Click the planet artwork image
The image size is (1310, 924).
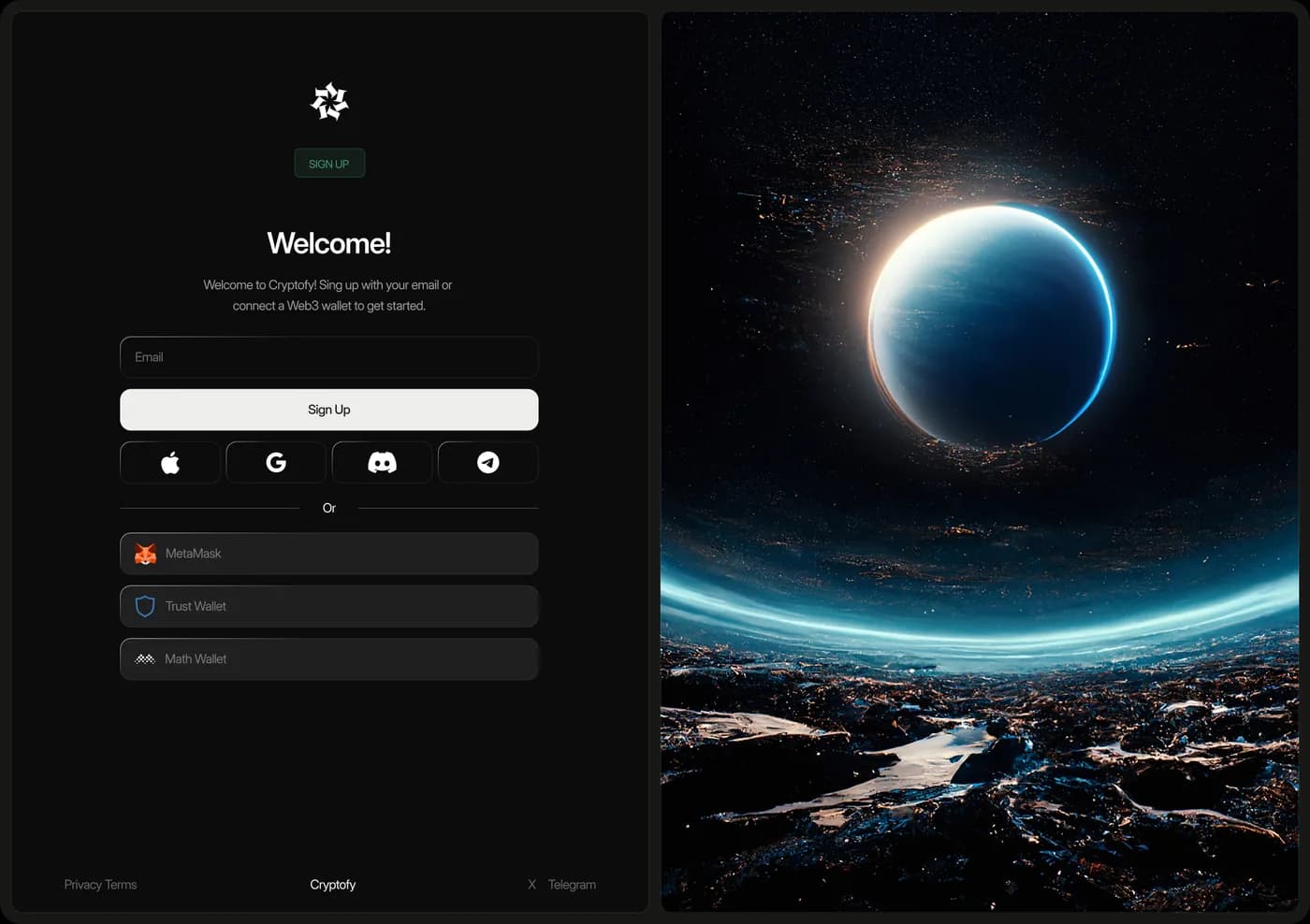pyautogui.click(x=980, y=462)
